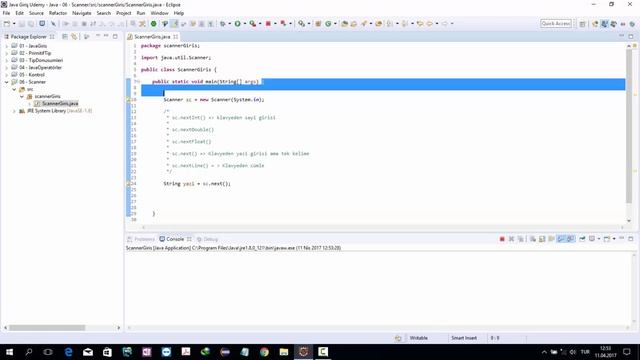The width and height of the screenshot is (640, 360).
Task: Click the editor horizontal scrollbar
Action: coord(382,227)
